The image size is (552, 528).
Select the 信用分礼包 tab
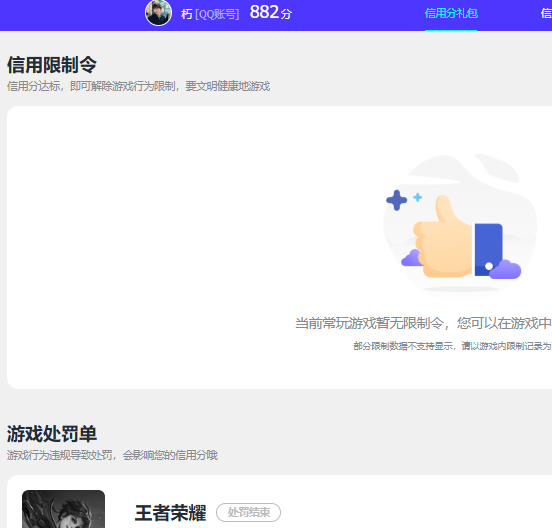[x=451, y=13]
